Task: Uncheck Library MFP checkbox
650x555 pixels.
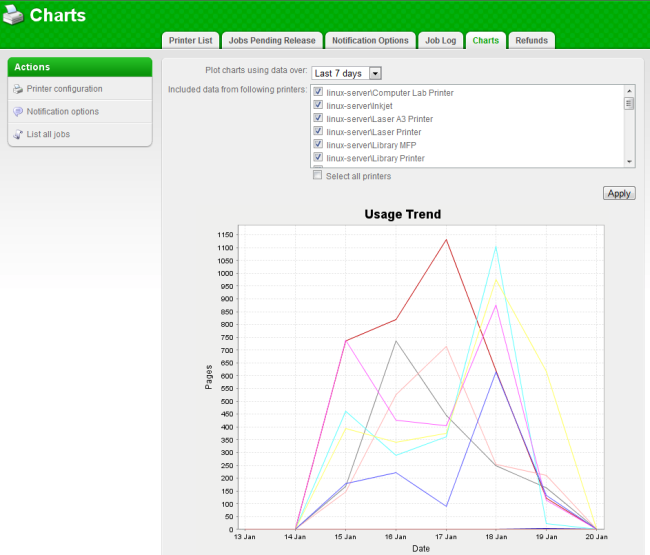Action: 318,144
